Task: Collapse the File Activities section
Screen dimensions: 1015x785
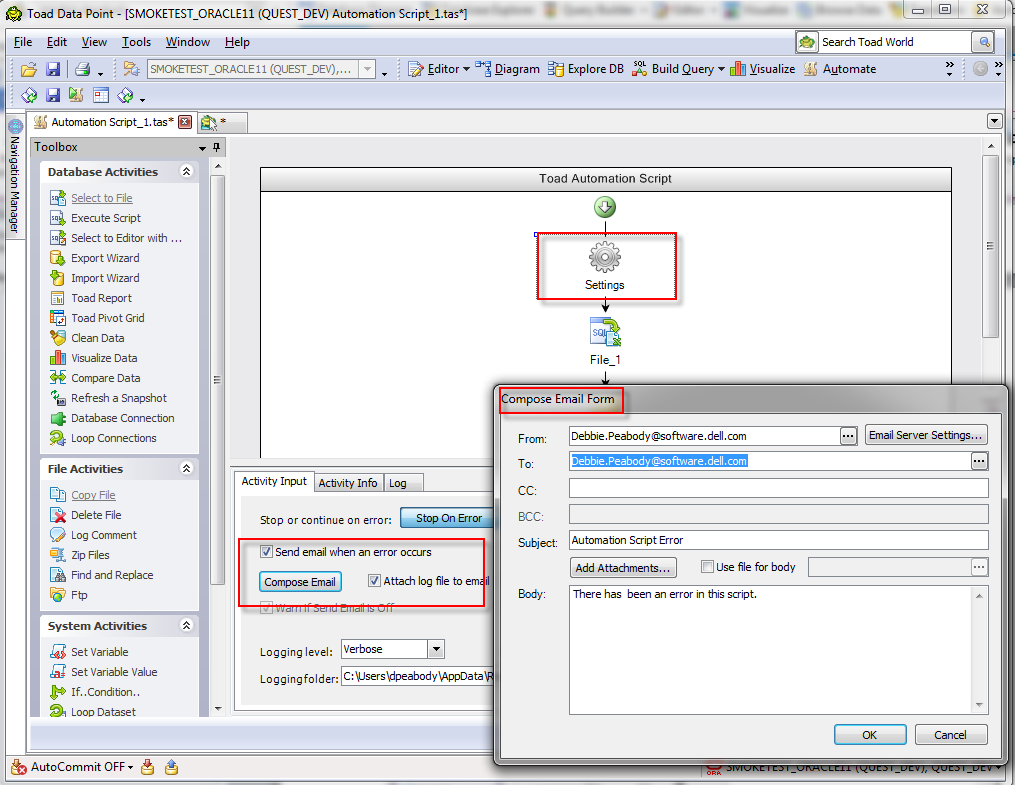Action: (x=186, y=469)
